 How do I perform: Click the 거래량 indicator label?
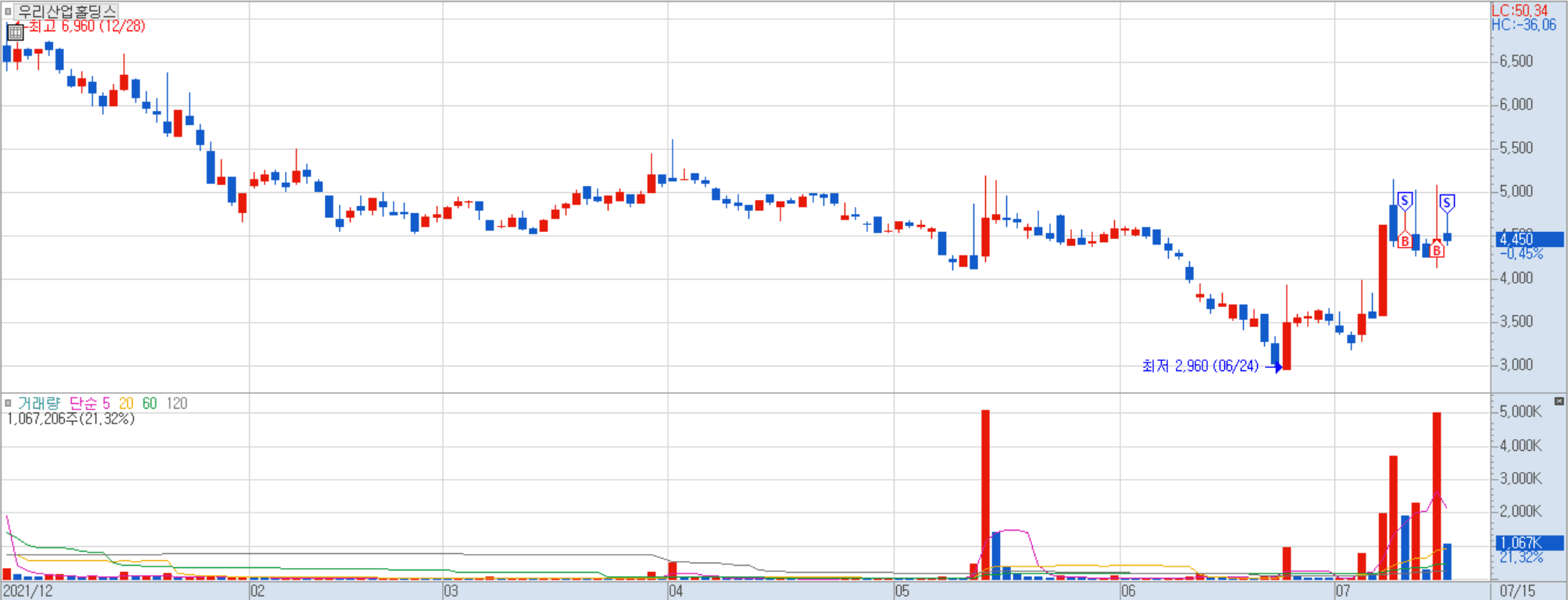tap(39, 403)
